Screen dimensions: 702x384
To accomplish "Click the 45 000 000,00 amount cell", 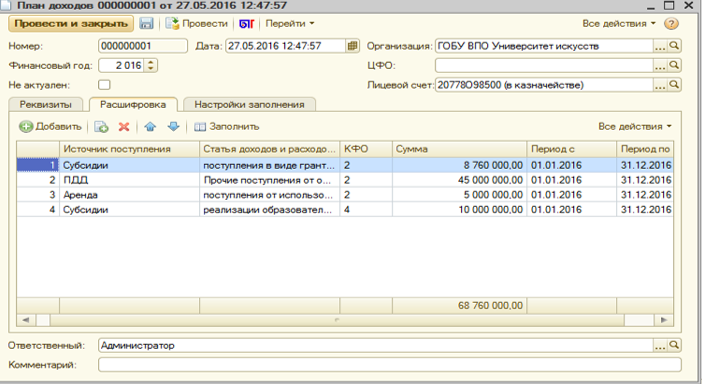I will [459, 180].
